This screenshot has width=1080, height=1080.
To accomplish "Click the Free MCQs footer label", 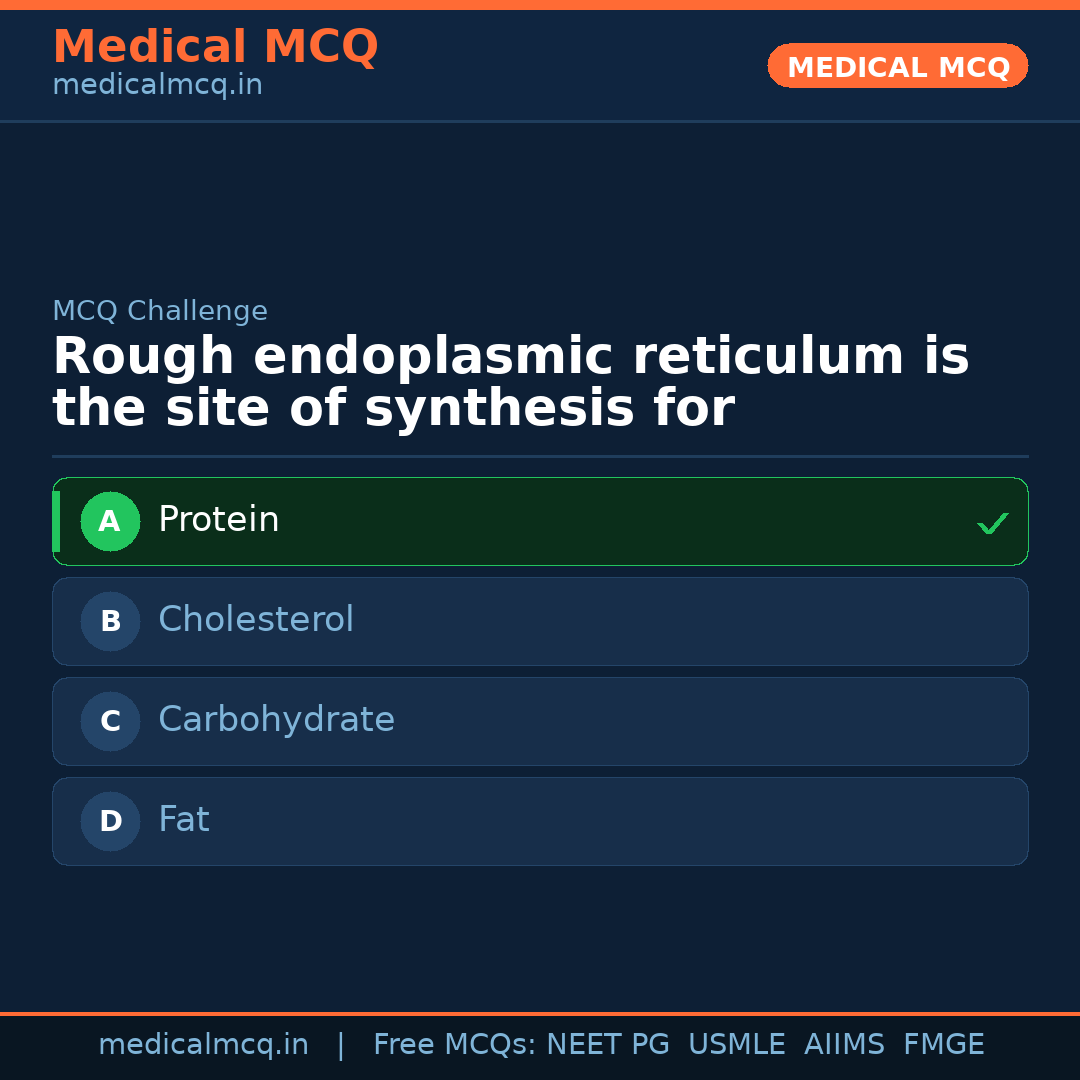I will pos(454,1045).
